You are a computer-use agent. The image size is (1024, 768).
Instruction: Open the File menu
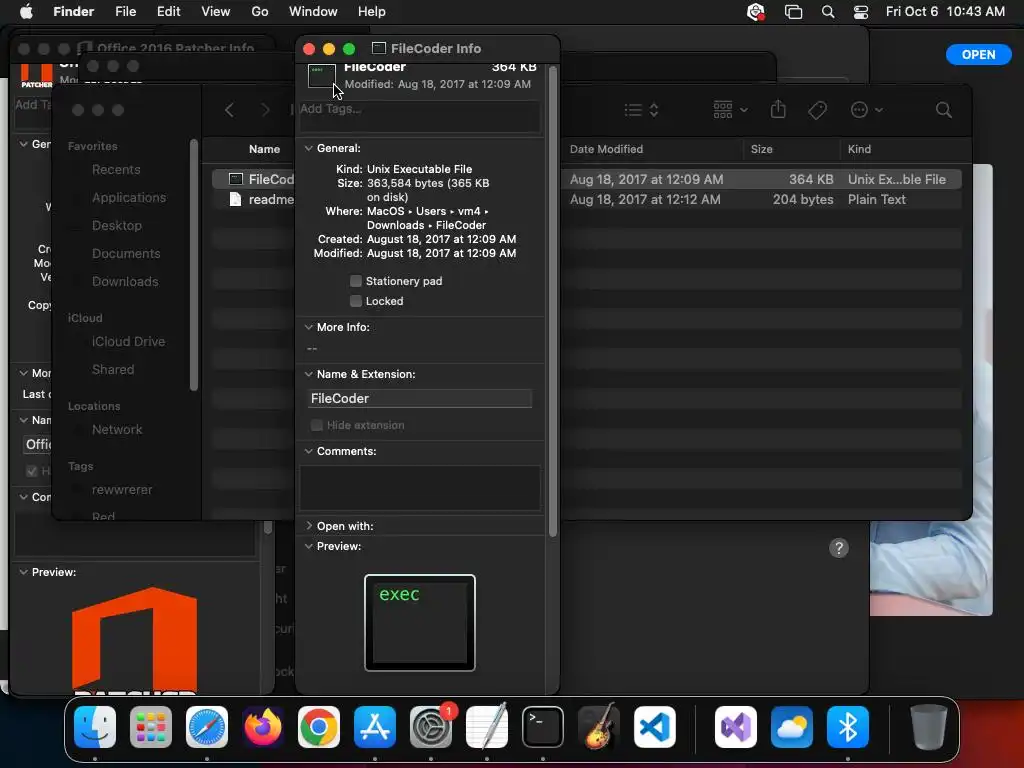pos(125,12)
